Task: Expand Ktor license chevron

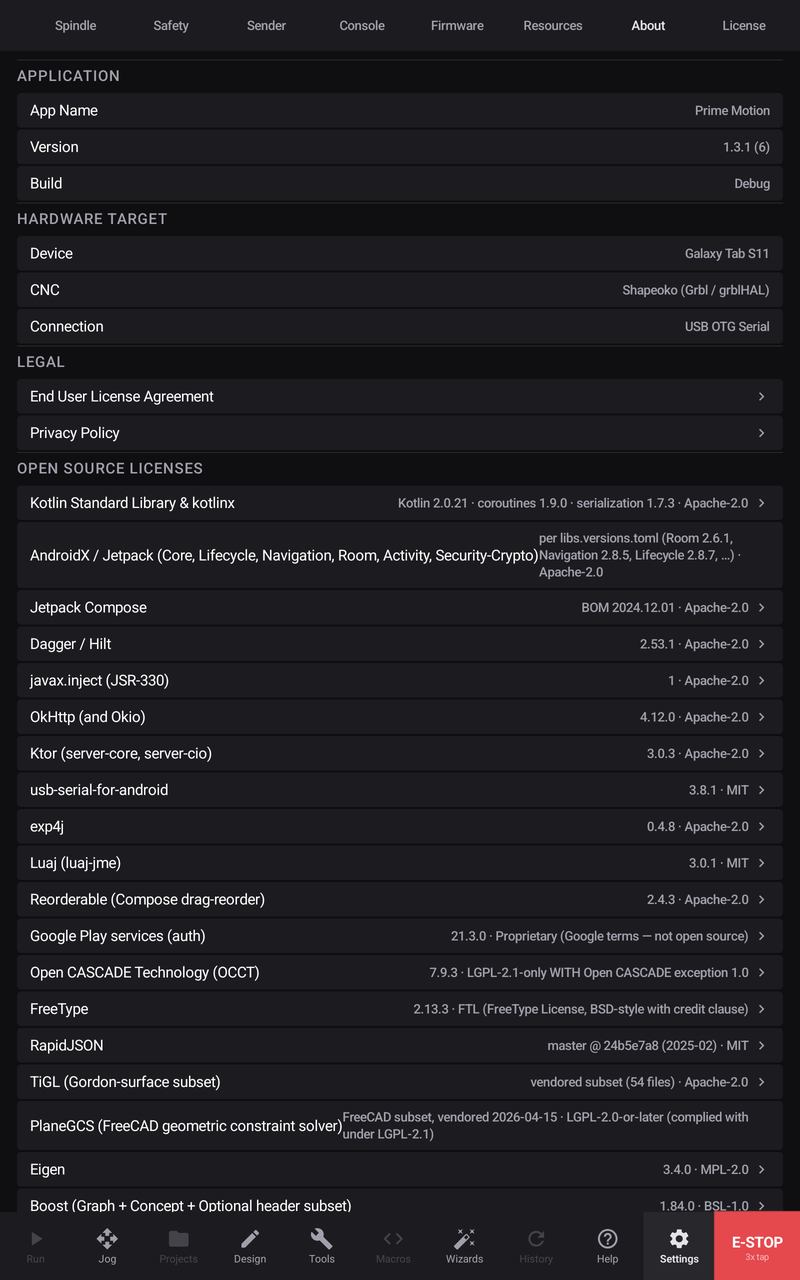Action: point(762,754)
